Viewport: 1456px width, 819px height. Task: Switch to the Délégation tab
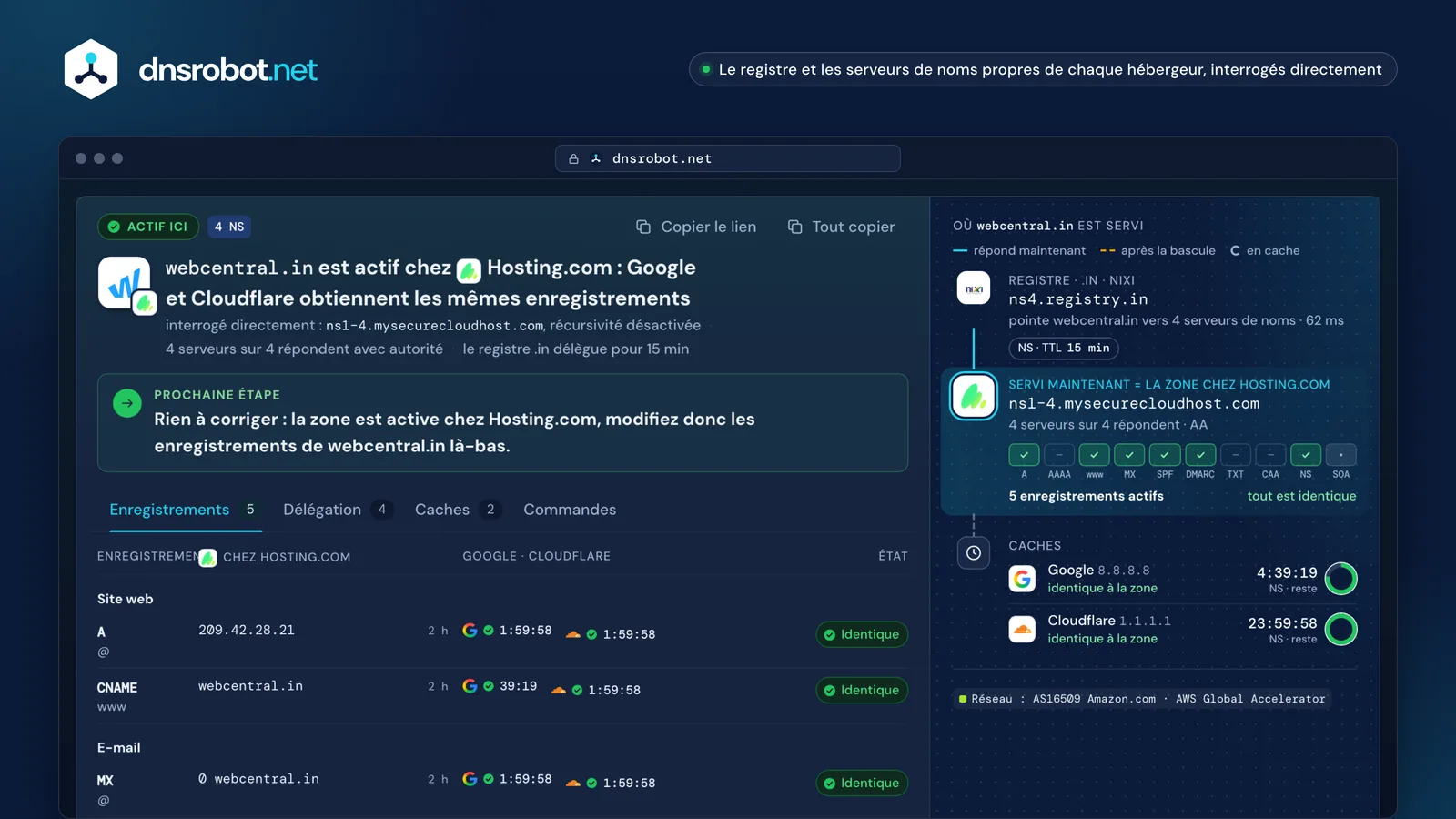point(338,510)
